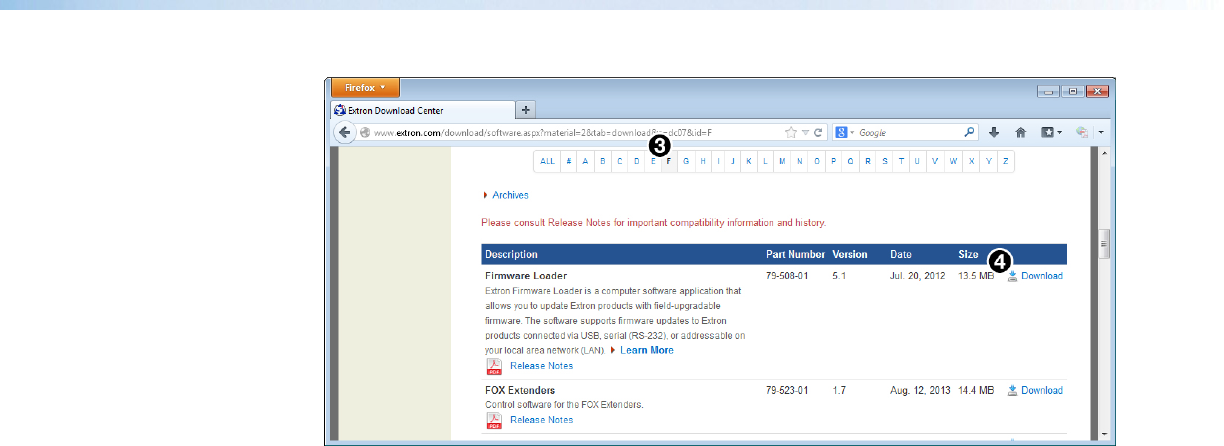Click the FOX Extenders Download link
The height and width of the screenshot is (446, 1224).
1042,390
